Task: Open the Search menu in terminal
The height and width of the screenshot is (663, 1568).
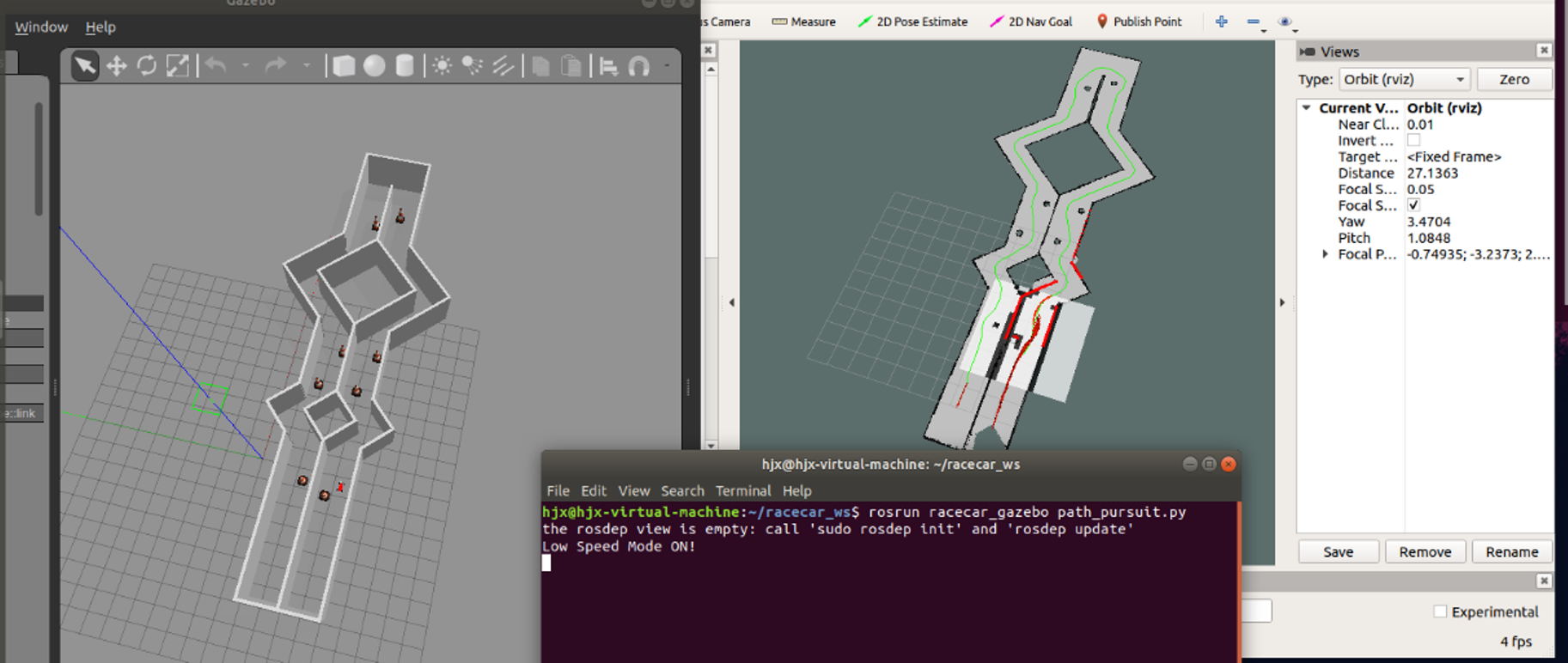Action: 682,490
